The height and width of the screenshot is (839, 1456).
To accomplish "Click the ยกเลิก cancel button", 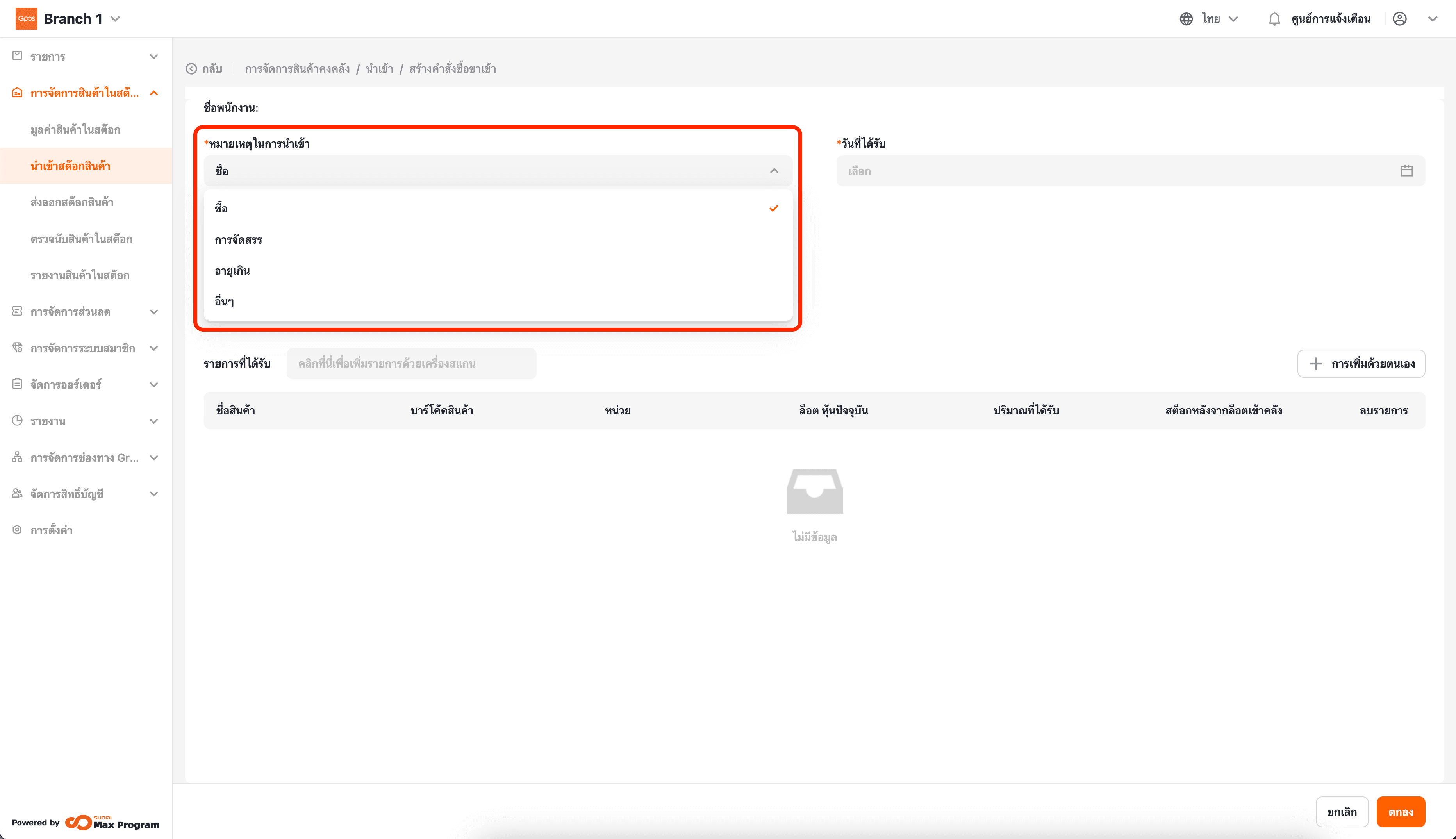I will click(1341, 811).
